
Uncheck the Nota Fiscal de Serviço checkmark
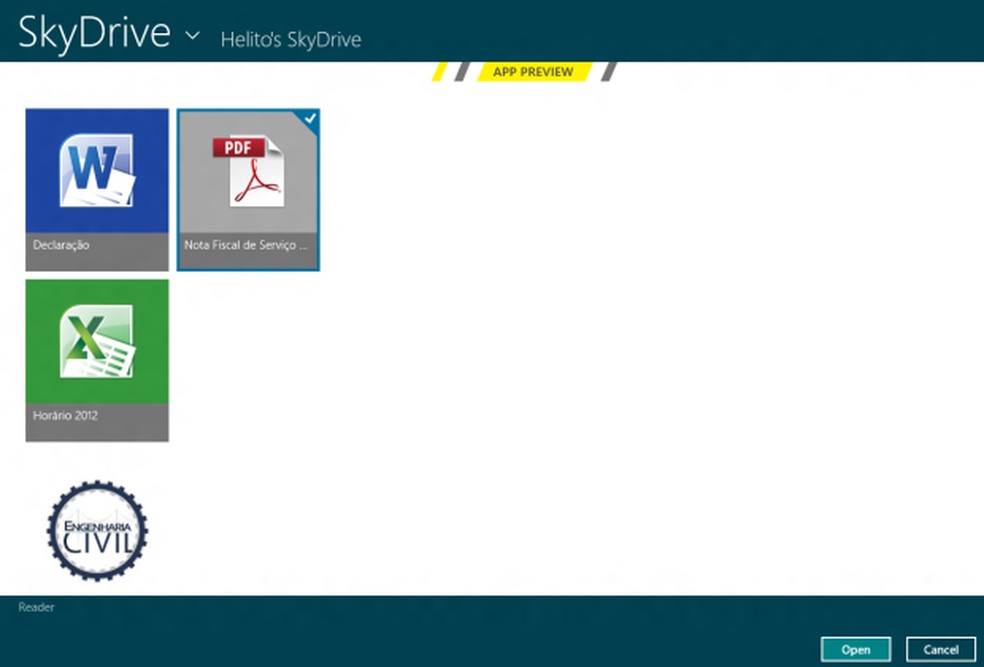310,118
